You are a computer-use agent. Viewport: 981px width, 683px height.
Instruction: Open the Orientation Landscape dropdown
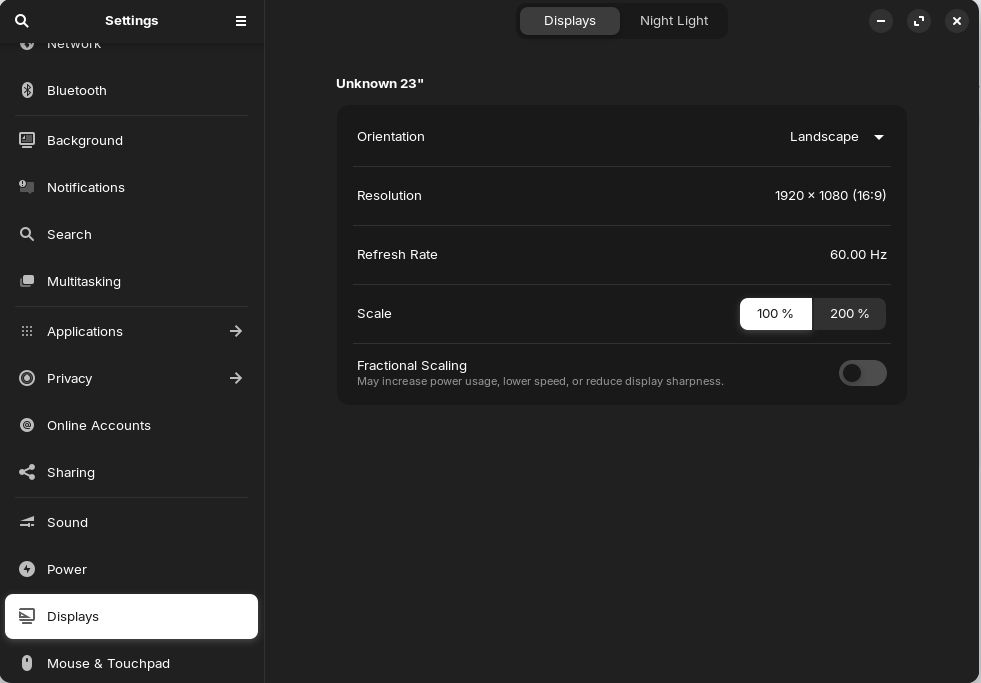(836, 137)
